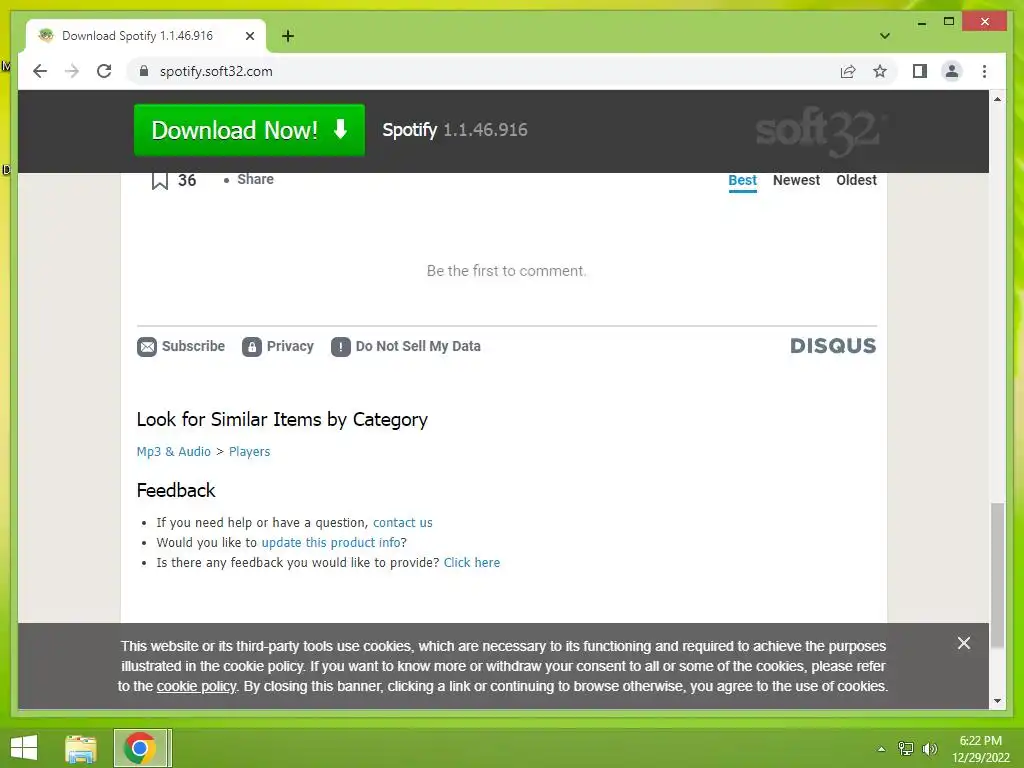The height and width of the screenshot is (768, 1024).
Task: Sort comments by Best
Action: point(743,180)
